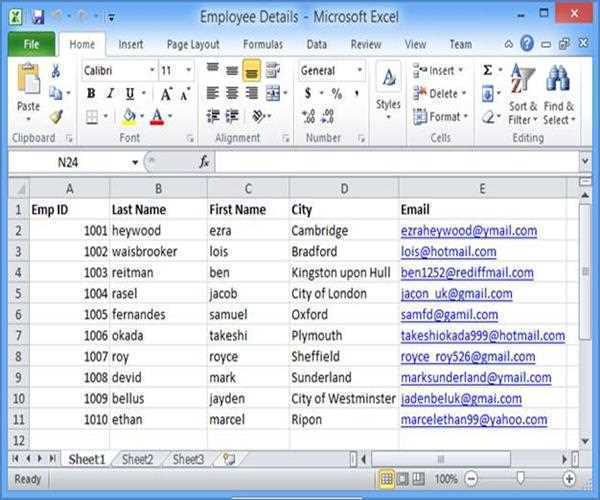600x500 pixels.
Task: Switch to Page Layout view in status bar
Action: (x=402, y=479)
